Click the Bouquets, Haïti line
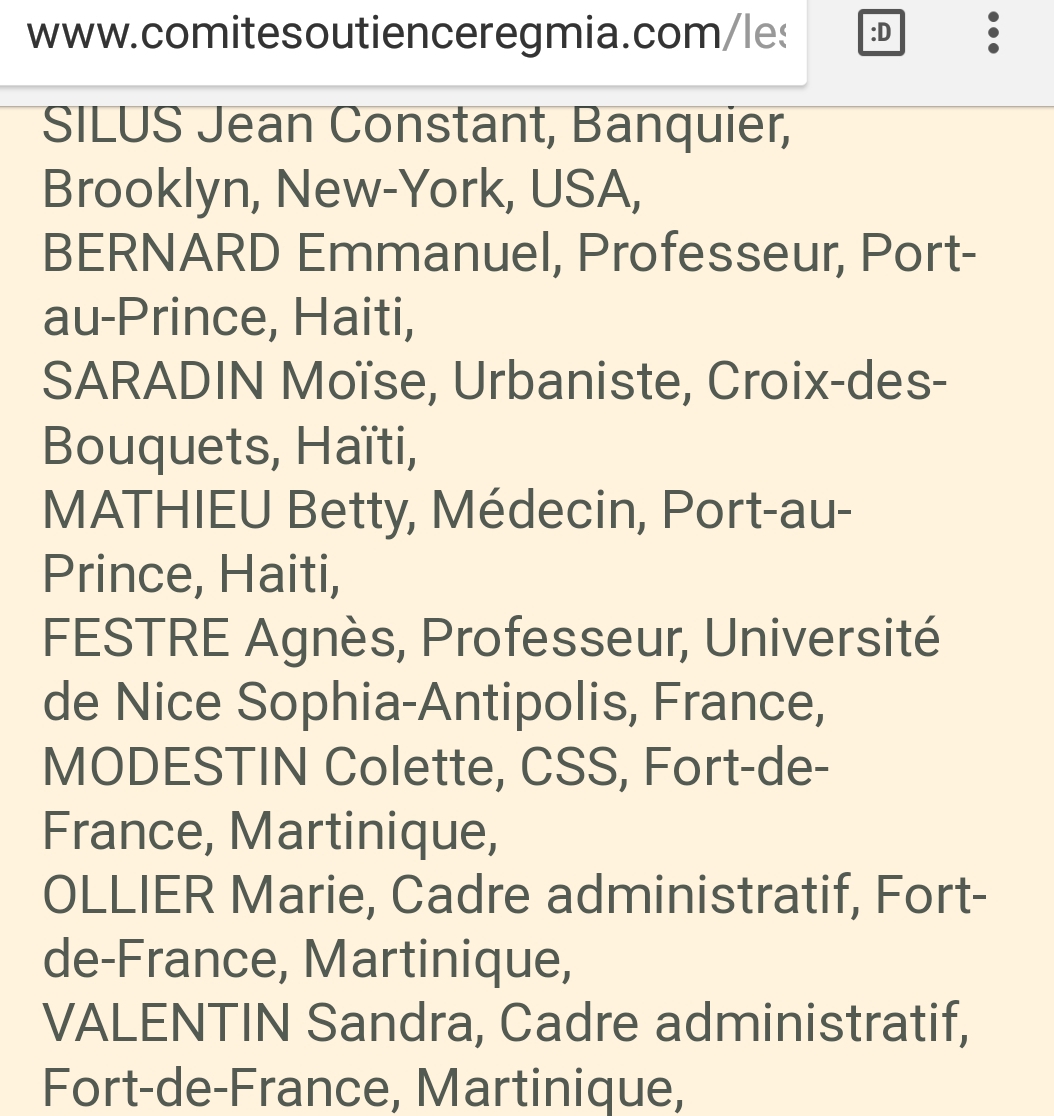 click(x=229, y=447)
